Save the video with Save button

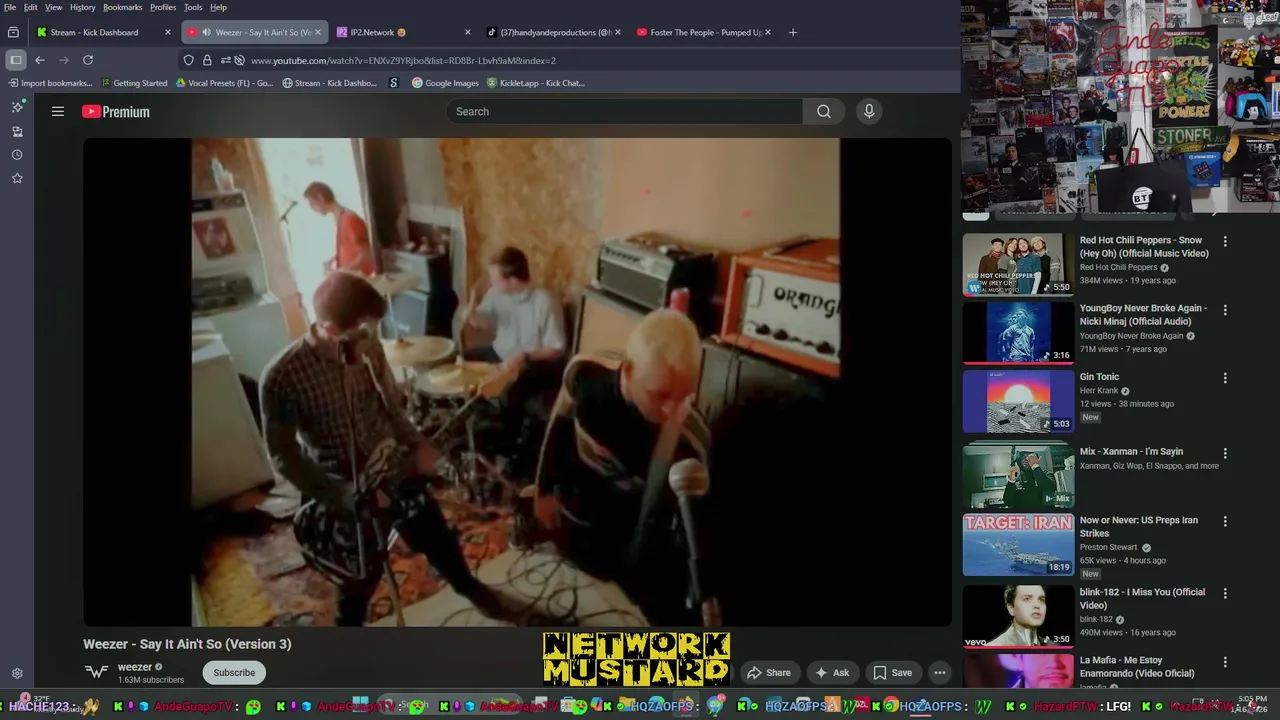click(892, 673)
